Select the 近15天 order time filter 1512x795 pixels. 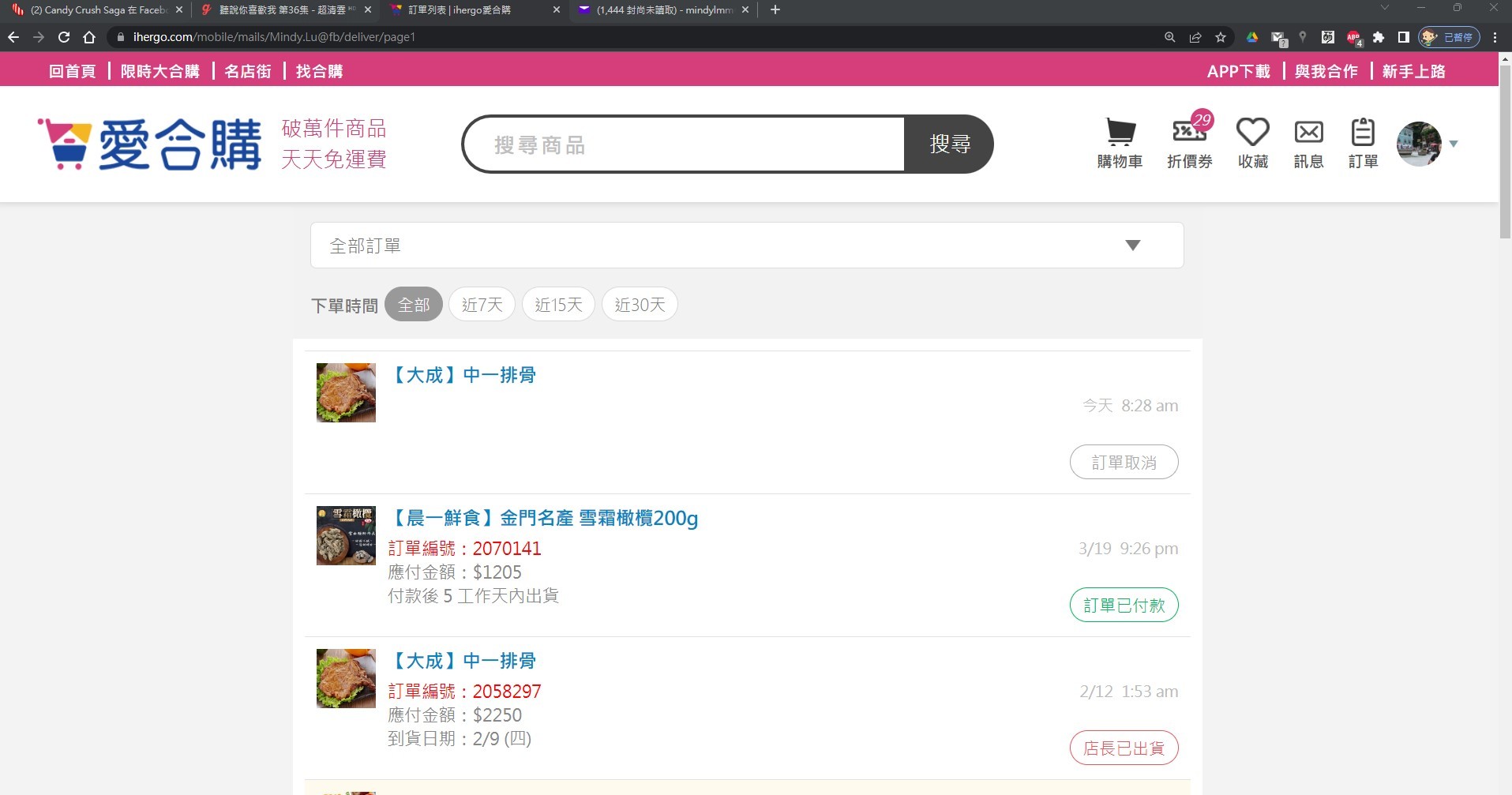pos(558,305)
